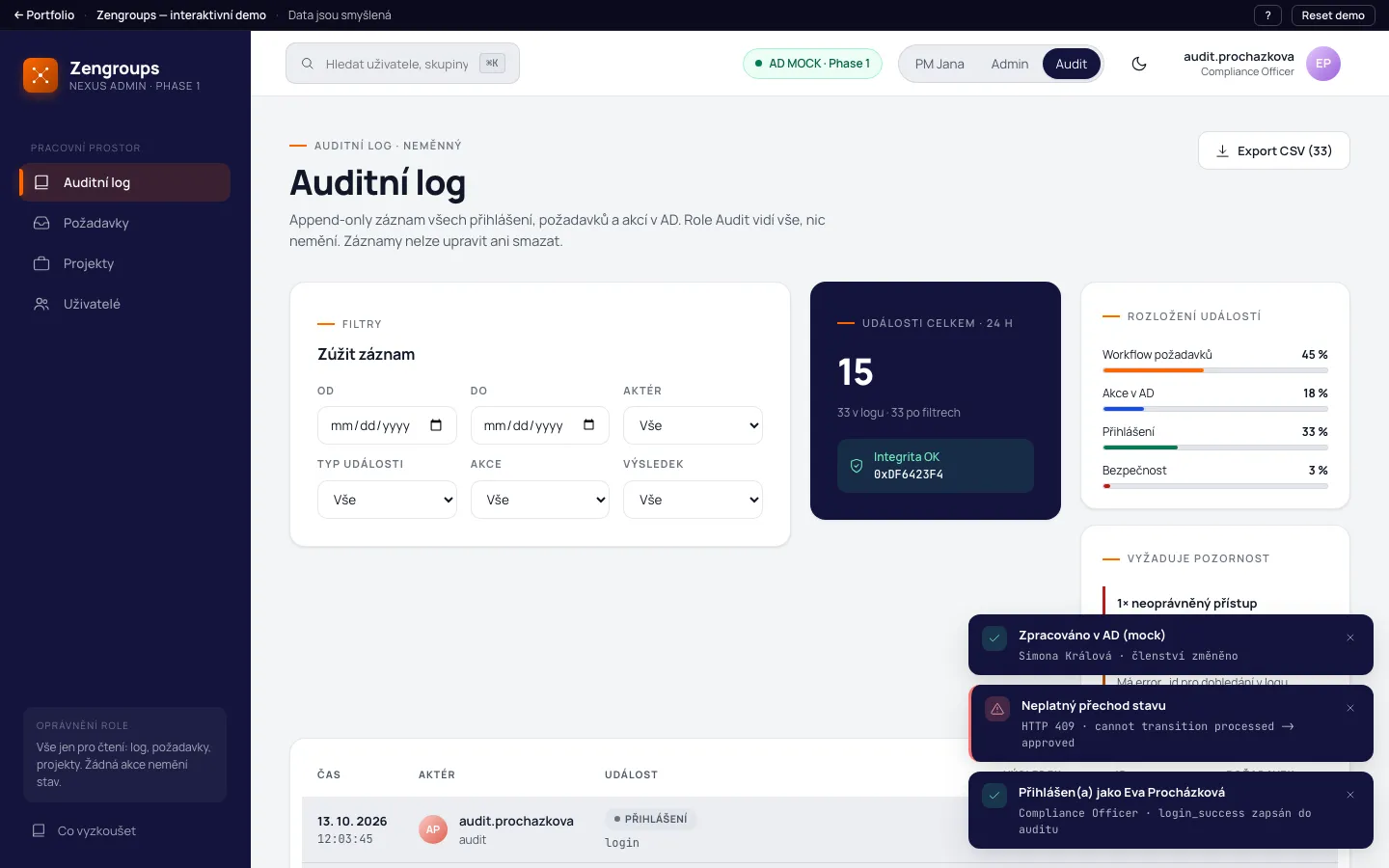Focus the 'Hledat uživatele, skupiny' search field

pos(402,64)
